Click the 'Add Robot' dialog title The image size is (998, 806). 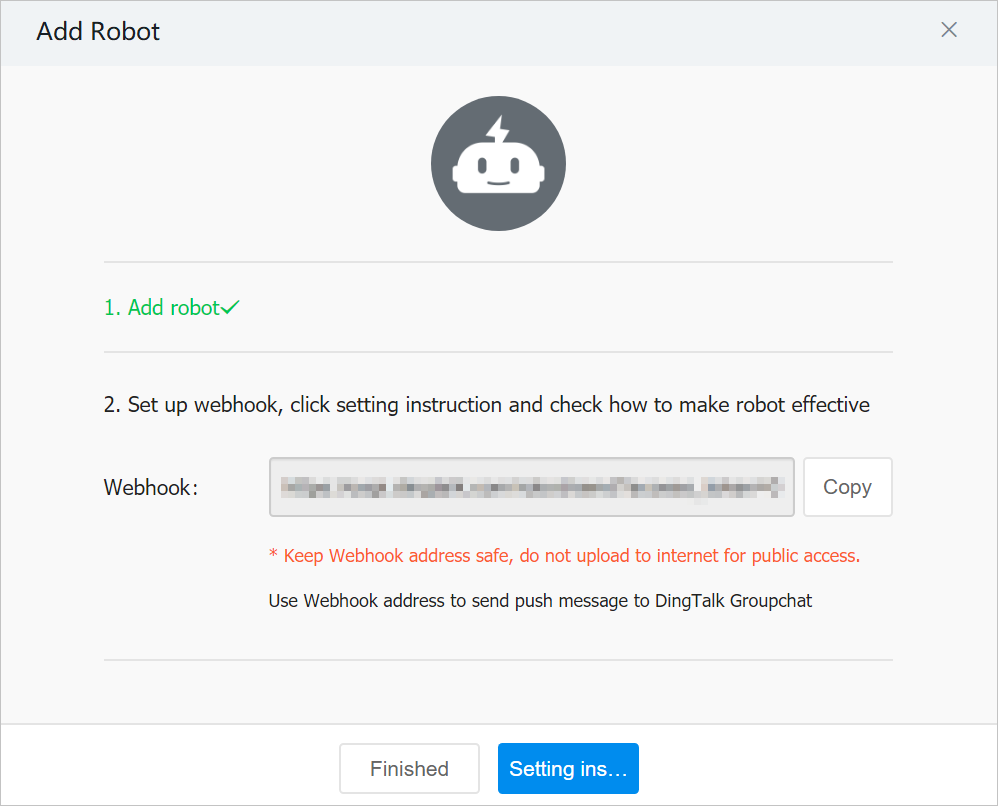[98, 31]
